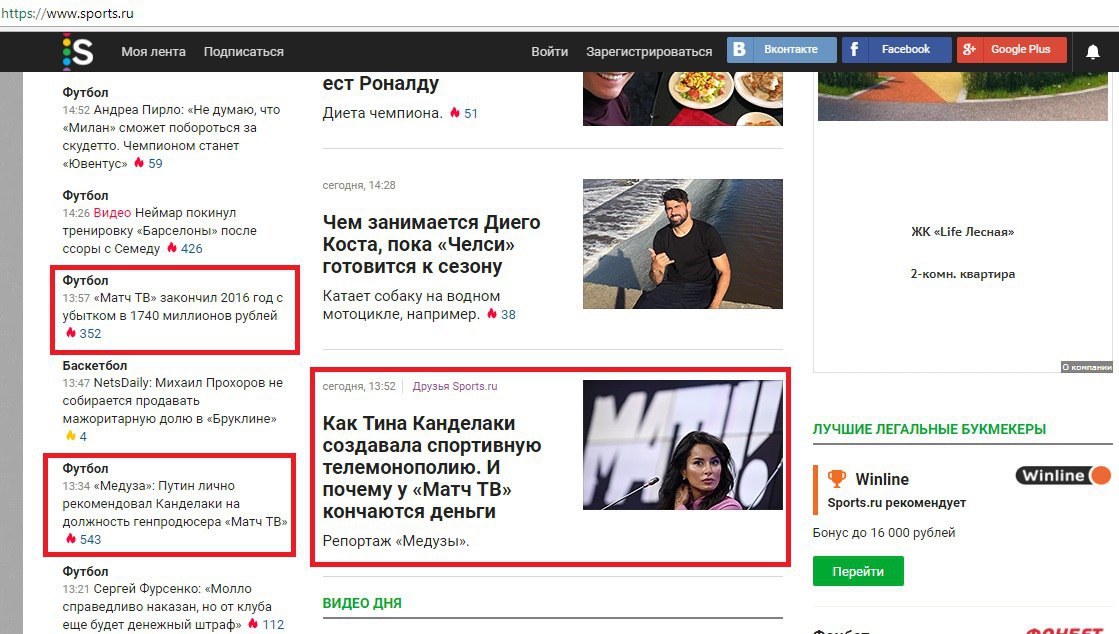Sign in with Facebook button
This screenshot has width=1119, height=634.
click(x=896, y=49)
